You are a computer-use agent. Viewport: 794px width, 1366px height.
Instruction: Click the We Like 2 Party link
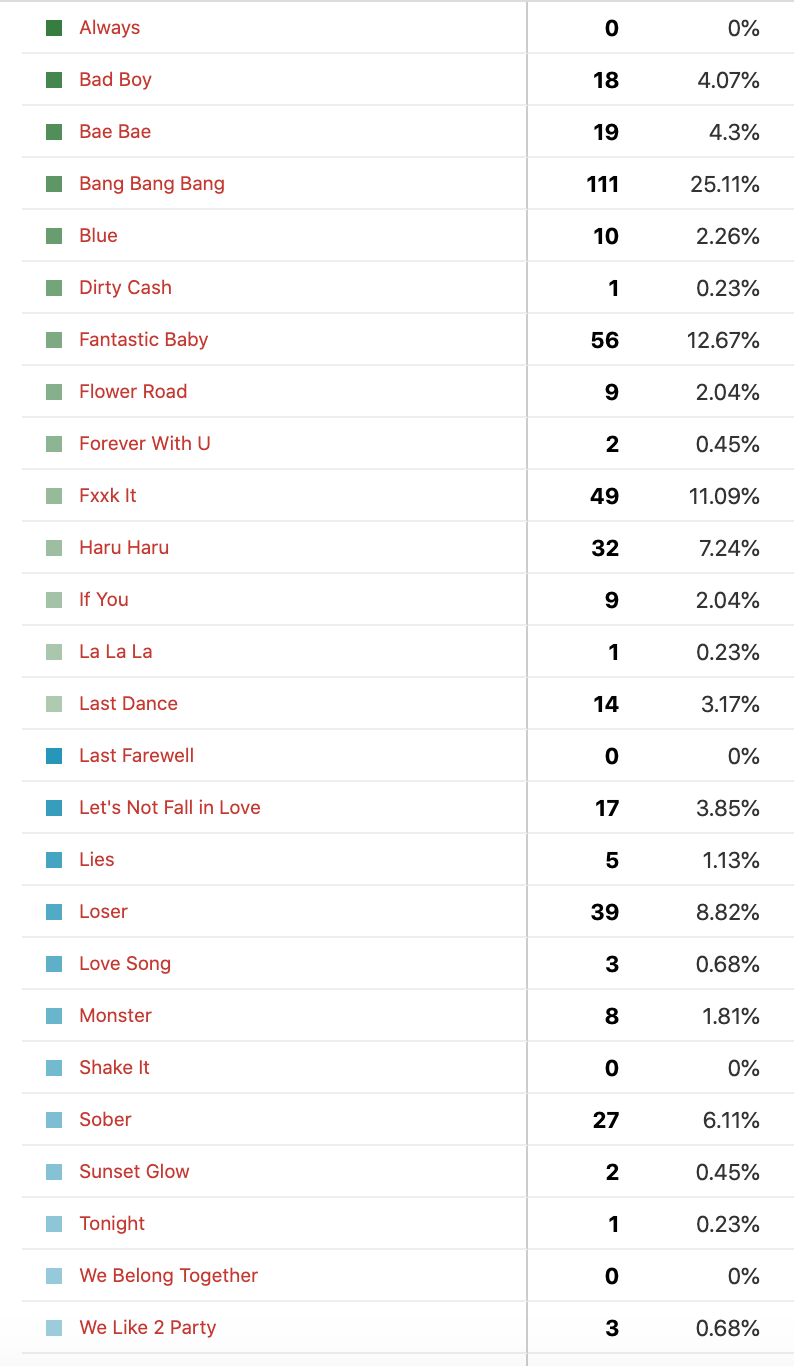tap(148, 1328)
